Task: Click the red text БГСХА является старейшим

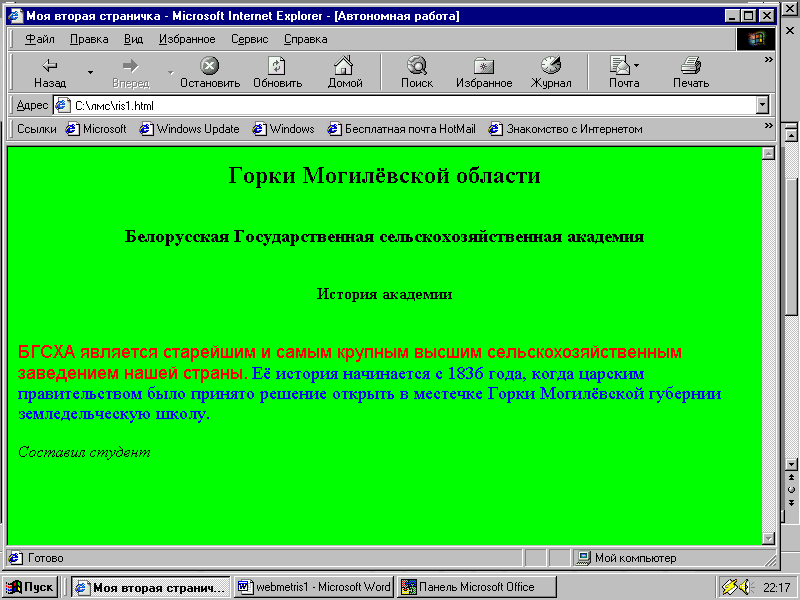Action: click(x=137, y=352)
